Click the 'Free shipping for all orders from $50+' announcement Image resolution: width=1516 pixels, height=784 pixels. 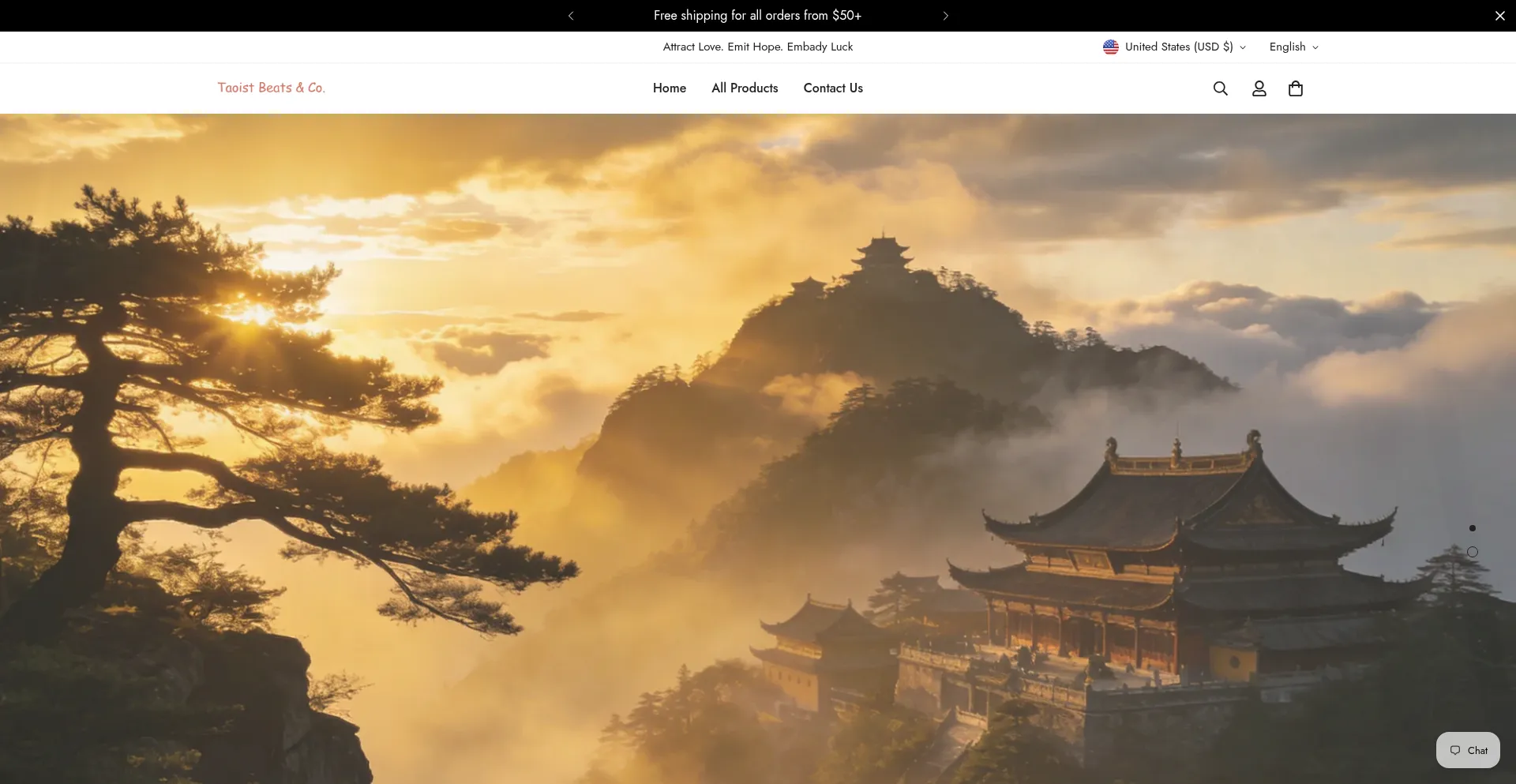coord(757,16)
